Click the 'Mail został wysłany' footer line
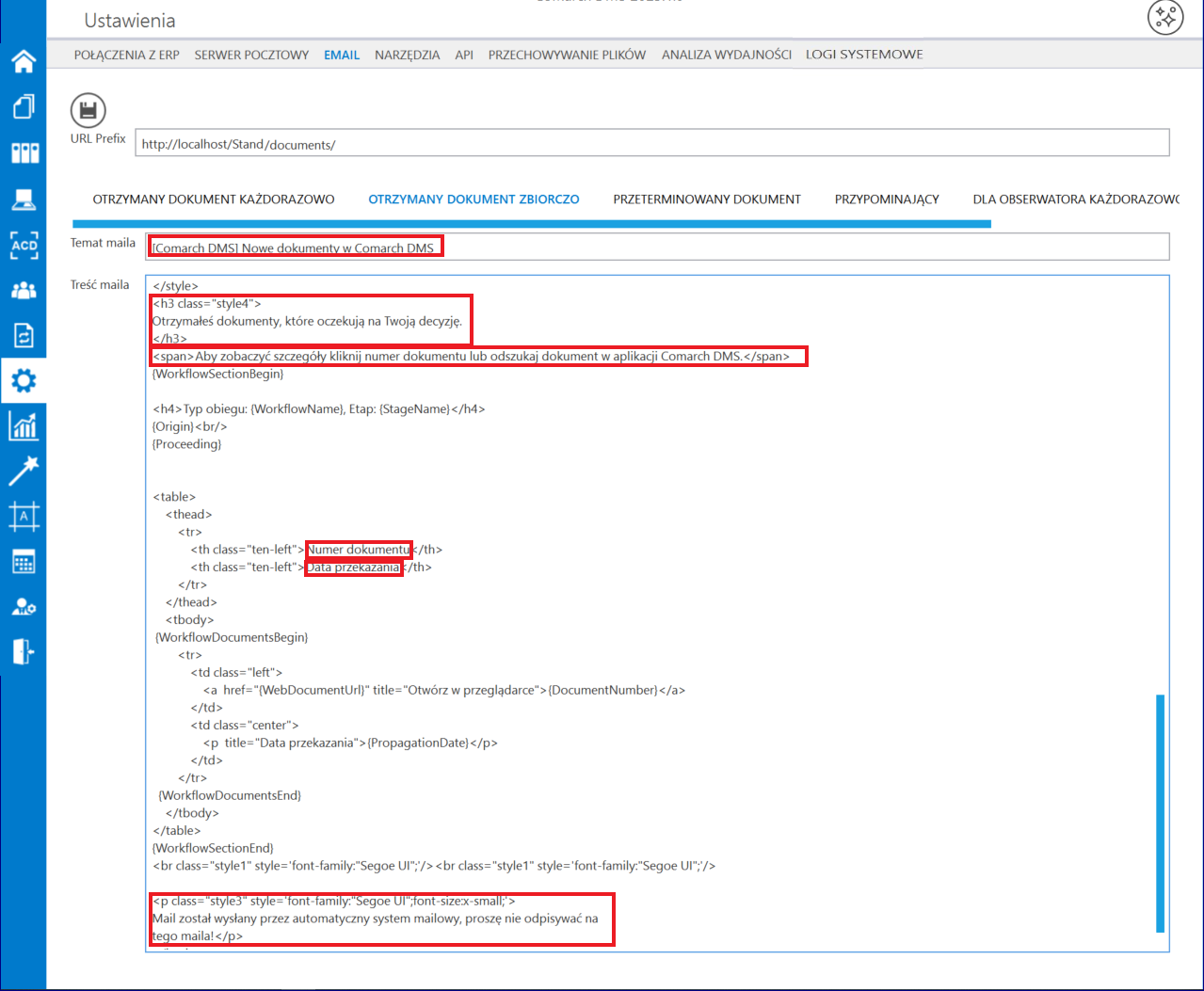Image resolution: width=1204 pixels, height=991 pixels. pos(375,919)
